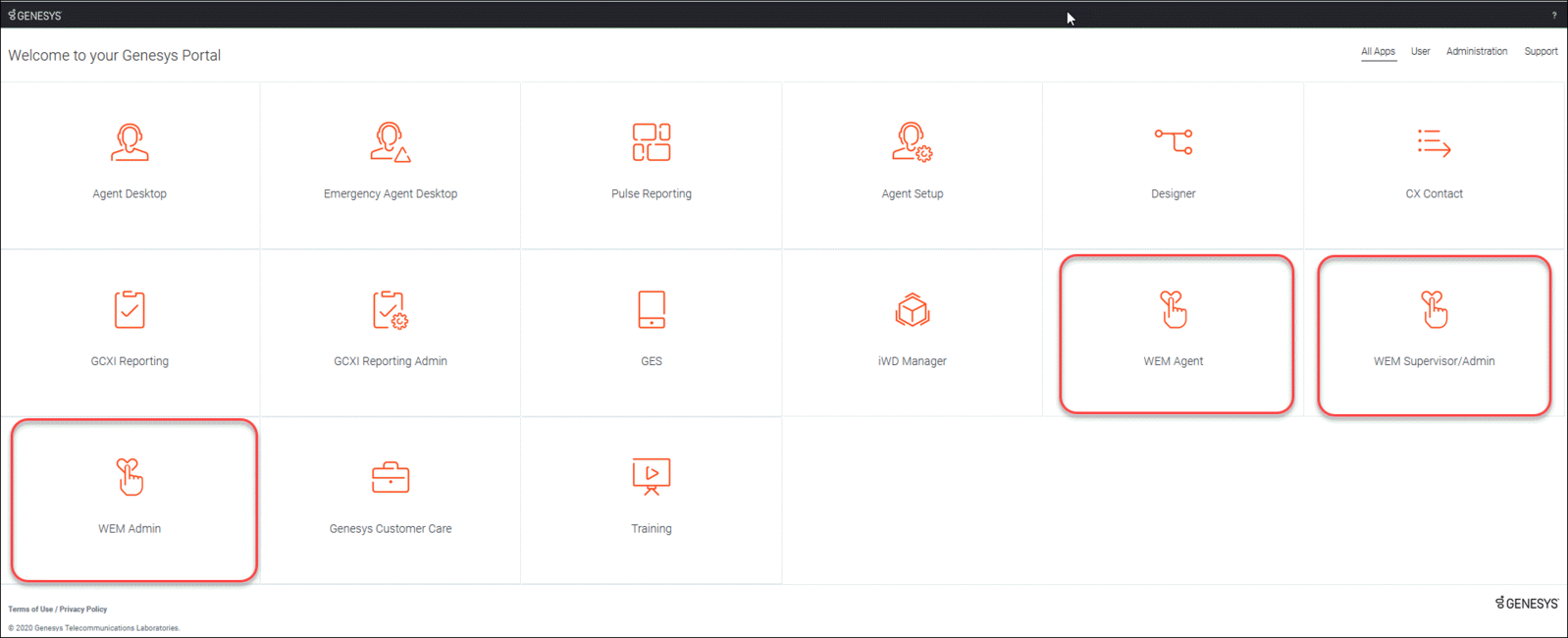Screen dimensions: 1568x638
Task: Click the Genesys logo in header
Action: pyautogui.click(x=35, y=16)
